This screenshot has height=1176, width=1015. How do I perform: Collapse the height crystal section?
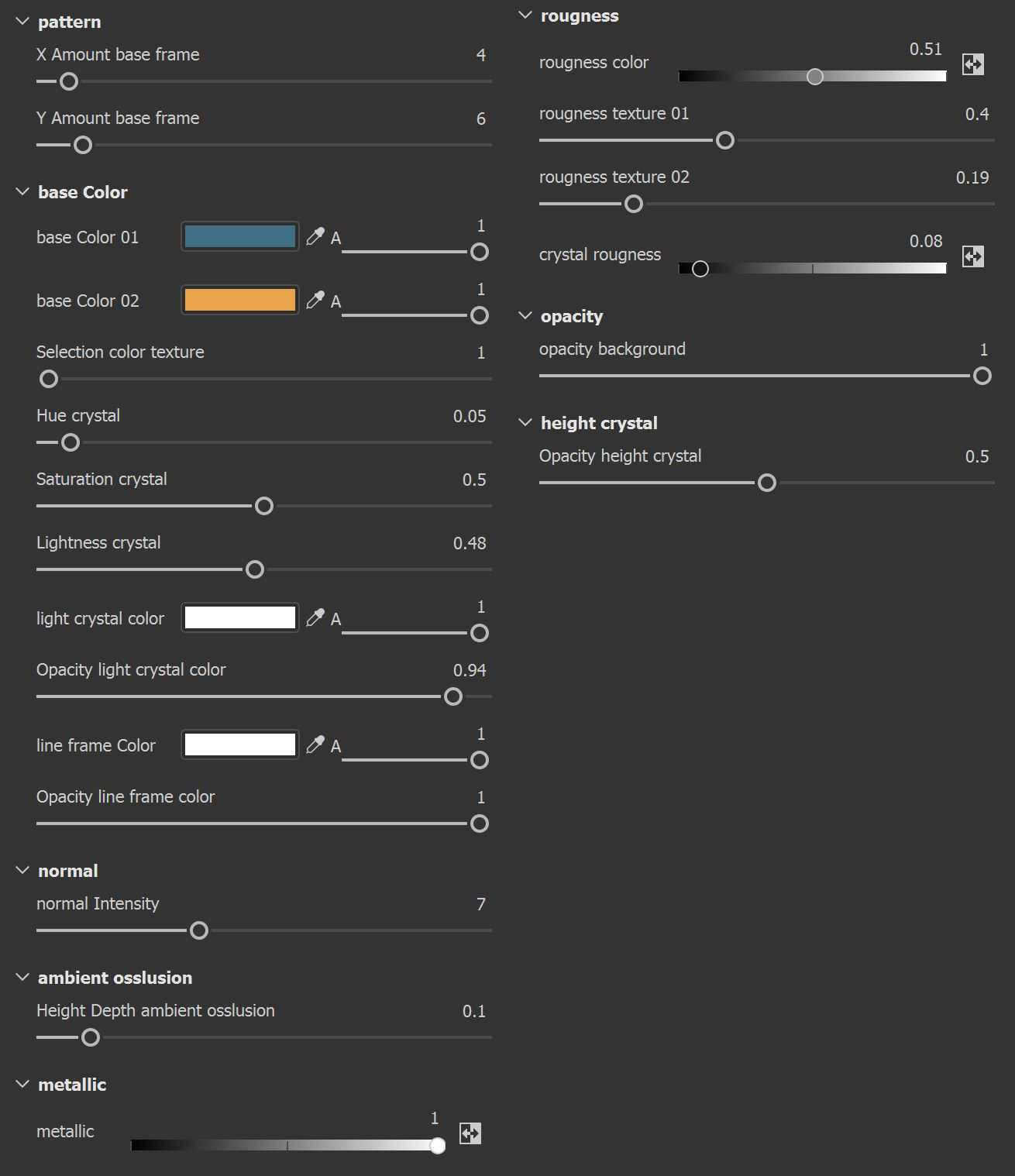click(x=525, y=423)
